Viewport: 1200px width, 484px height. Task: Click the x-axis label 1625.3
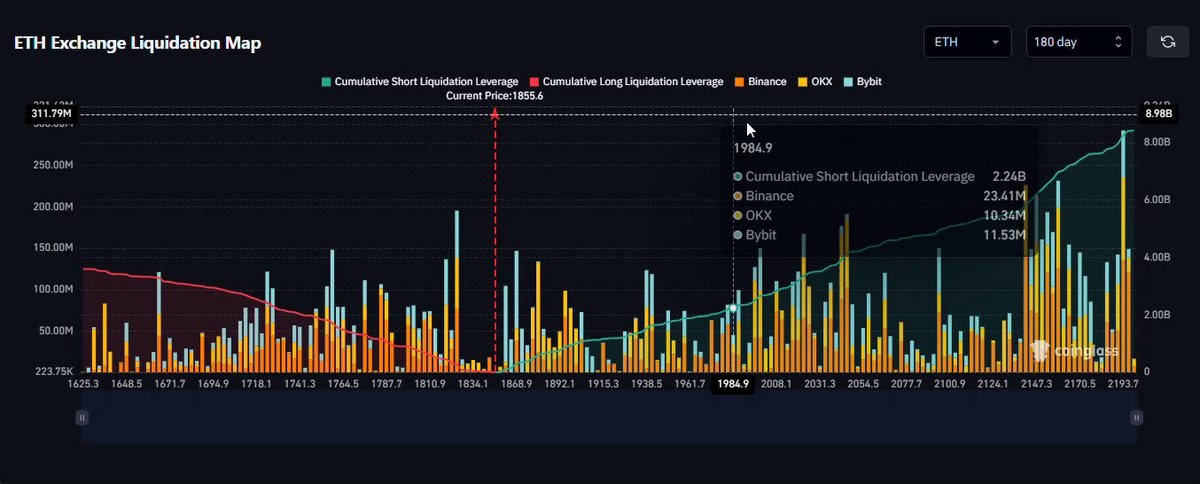click(84, 384)
